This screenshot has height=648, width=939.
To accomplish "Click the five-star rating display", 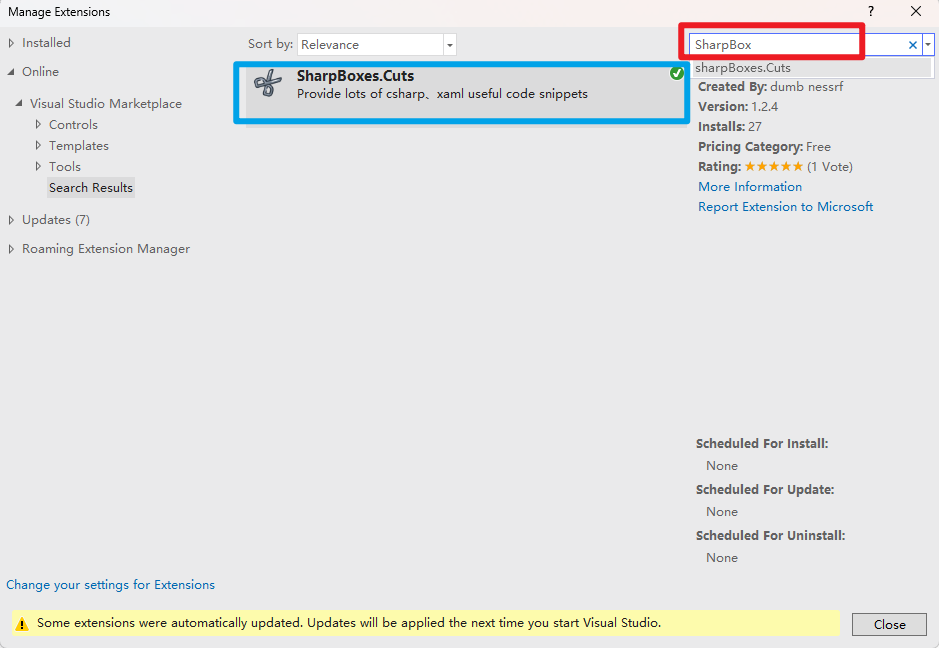I will (x=773, y=166).
